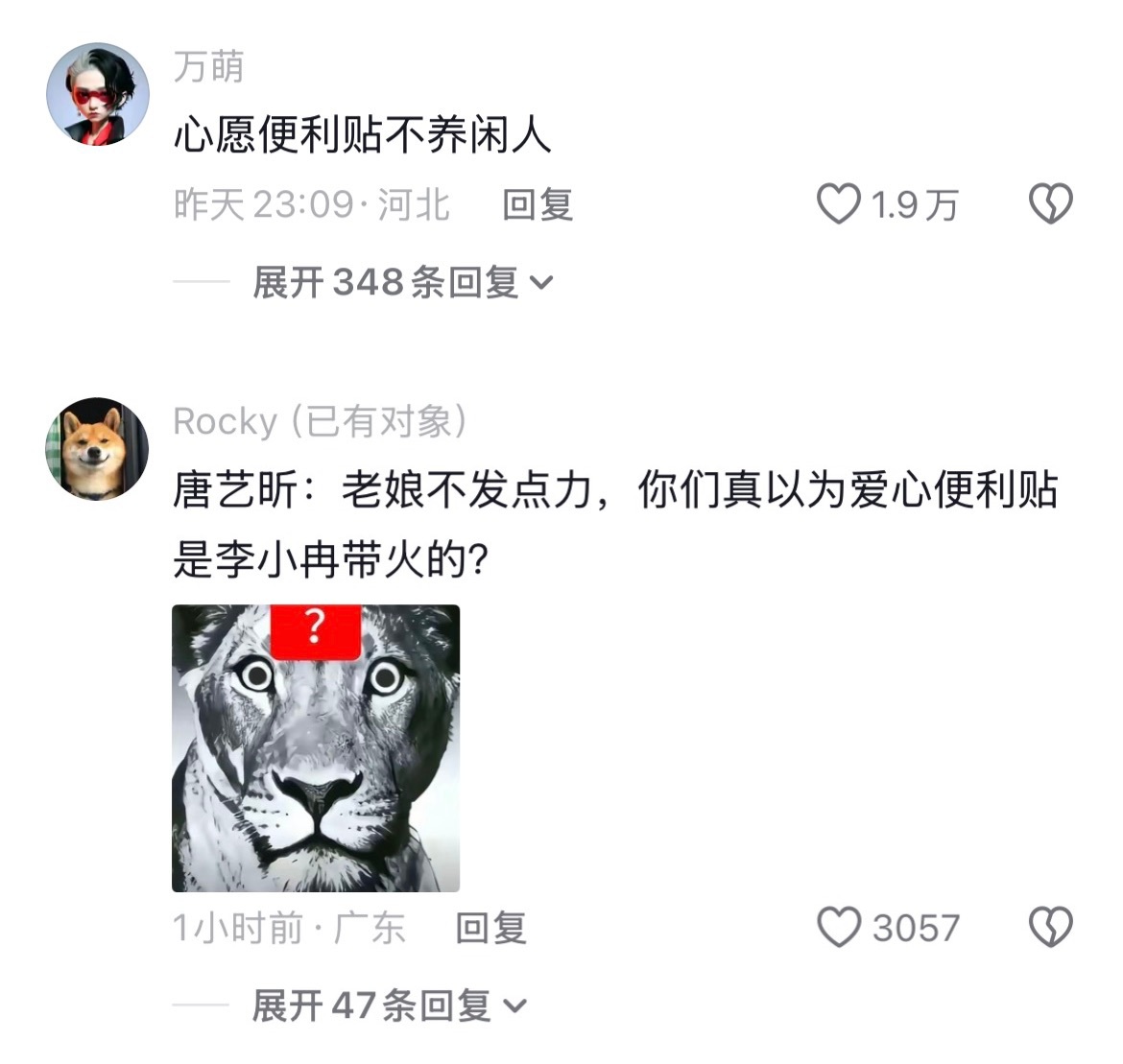Viewport: 1123px width, 1064px height.
Task: Reply to Rocky's comment
Action: point(491,928)
